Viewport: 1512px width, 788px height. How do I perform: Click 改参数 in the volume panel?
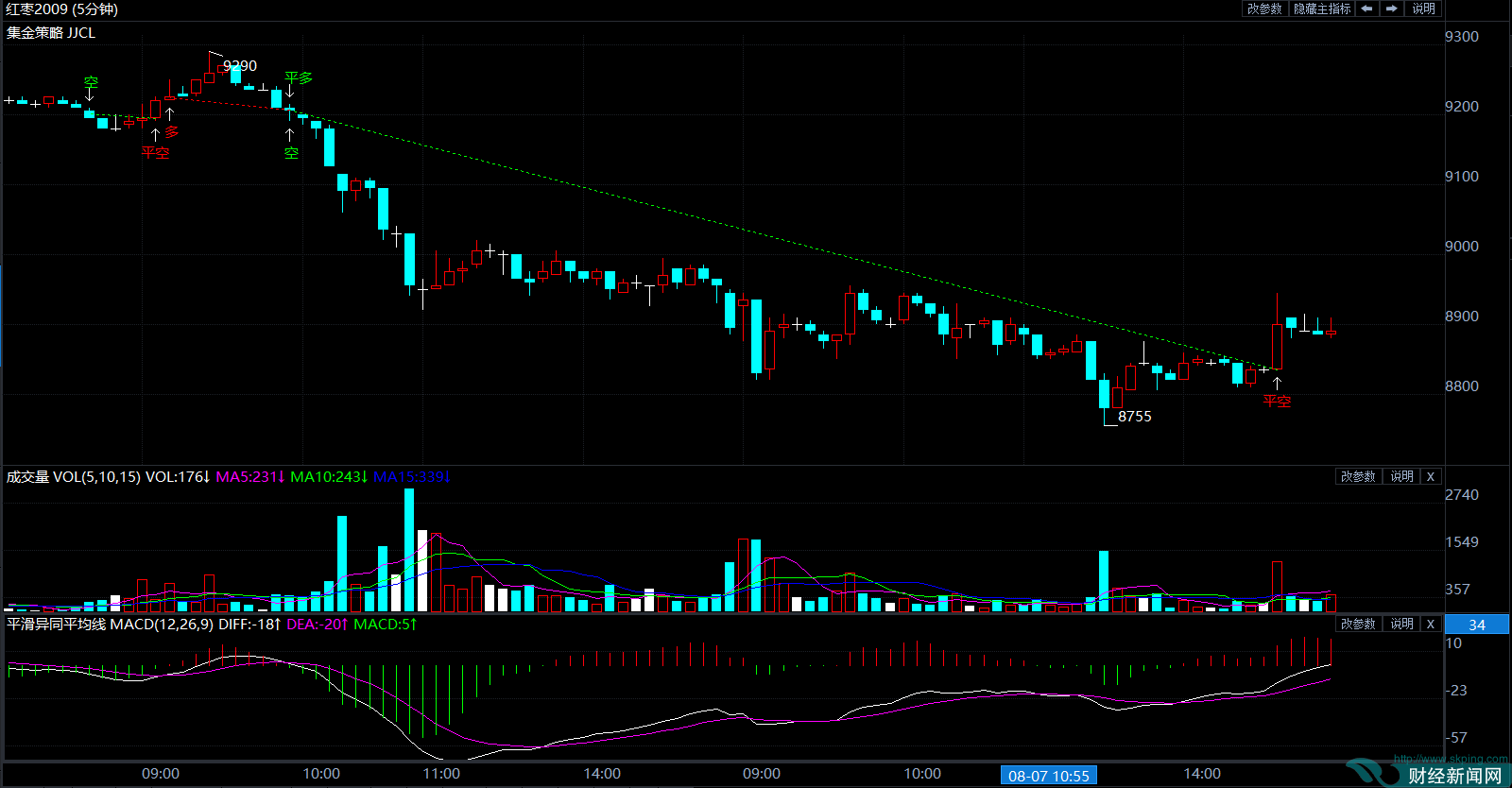[x=1358, y=476]
